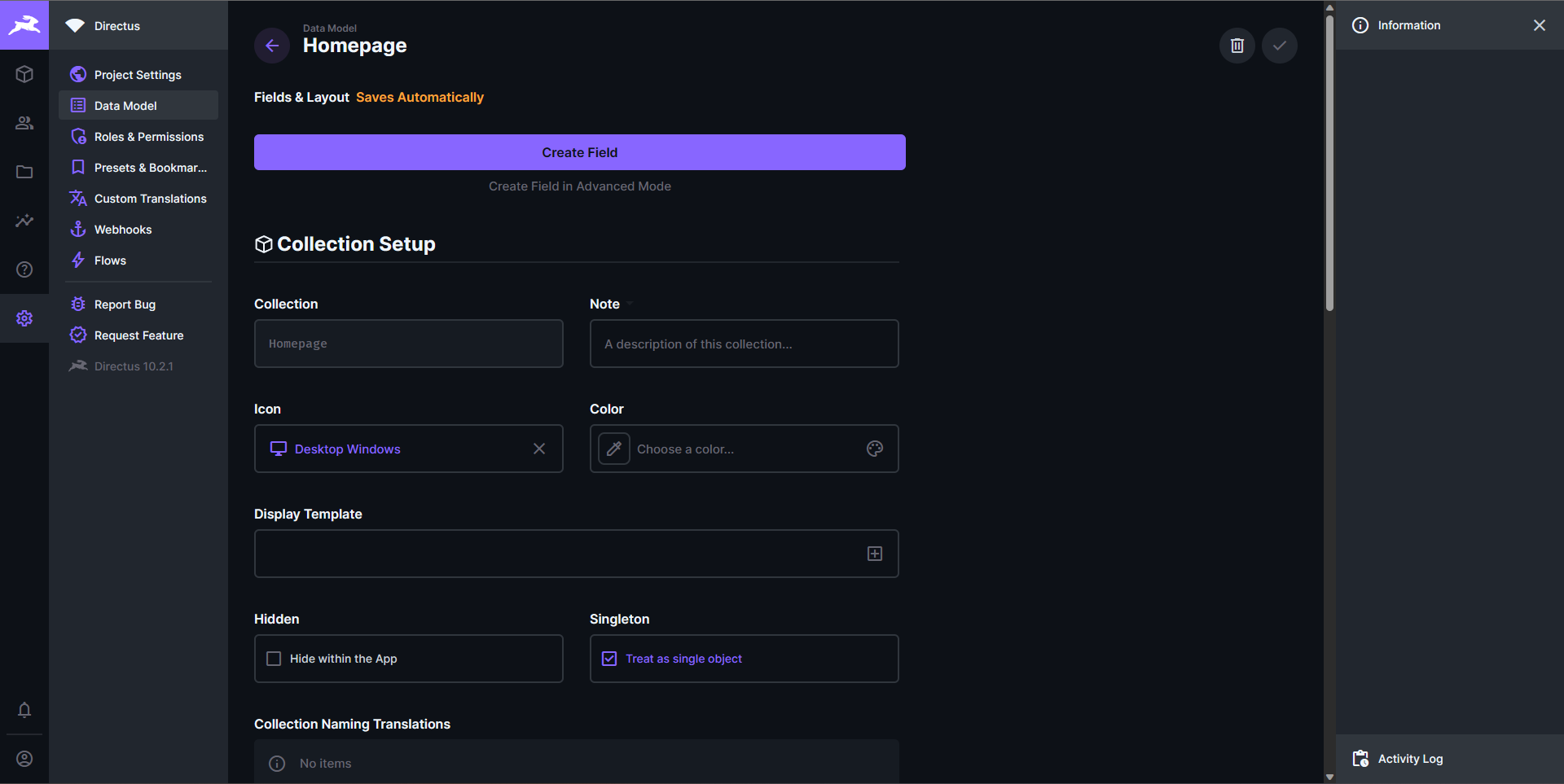Open the File Library module
1564x784 pixels.
pos(24,172)
